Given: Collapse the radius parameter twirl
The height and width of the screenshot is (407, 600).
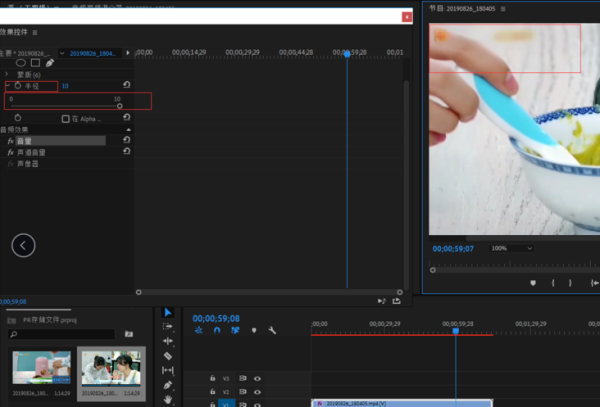Looking at the screenshot, I should point(8,85).
